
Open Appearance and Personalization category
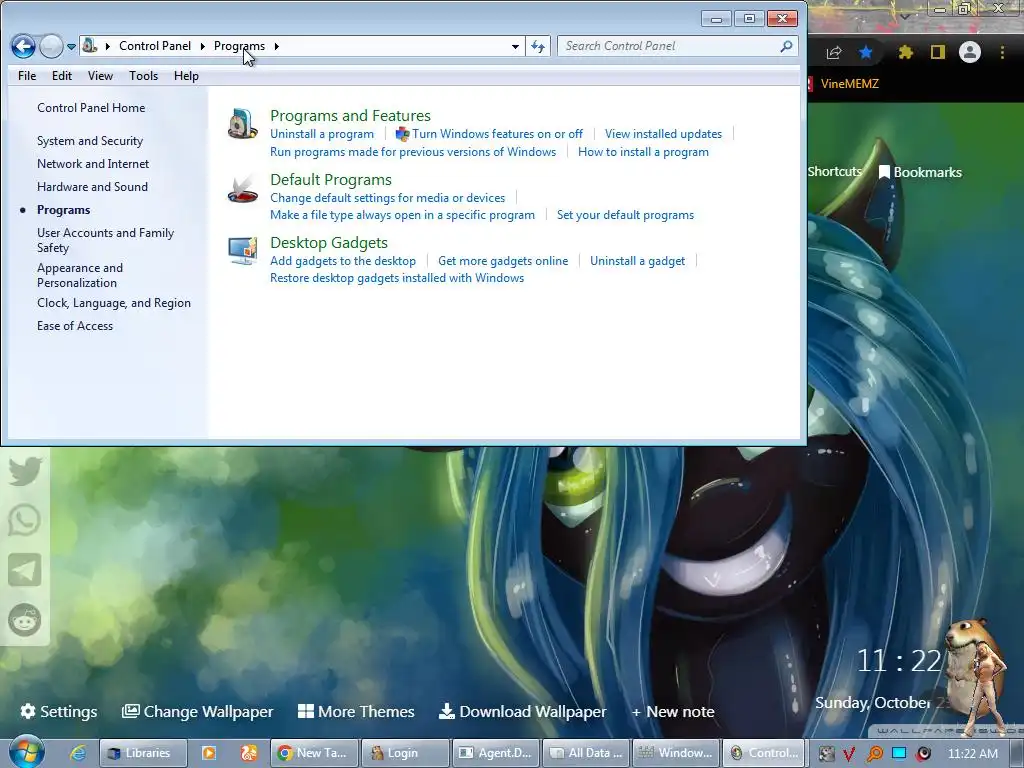click(x=80, y=275)
